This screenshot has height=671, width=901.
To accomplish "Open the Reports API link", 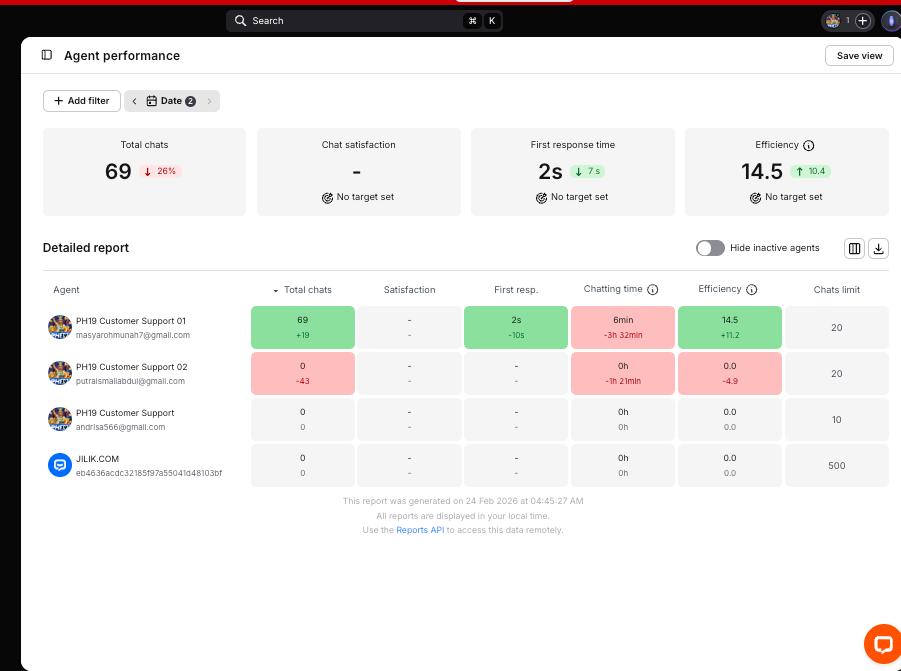I will tap(420, 530).
